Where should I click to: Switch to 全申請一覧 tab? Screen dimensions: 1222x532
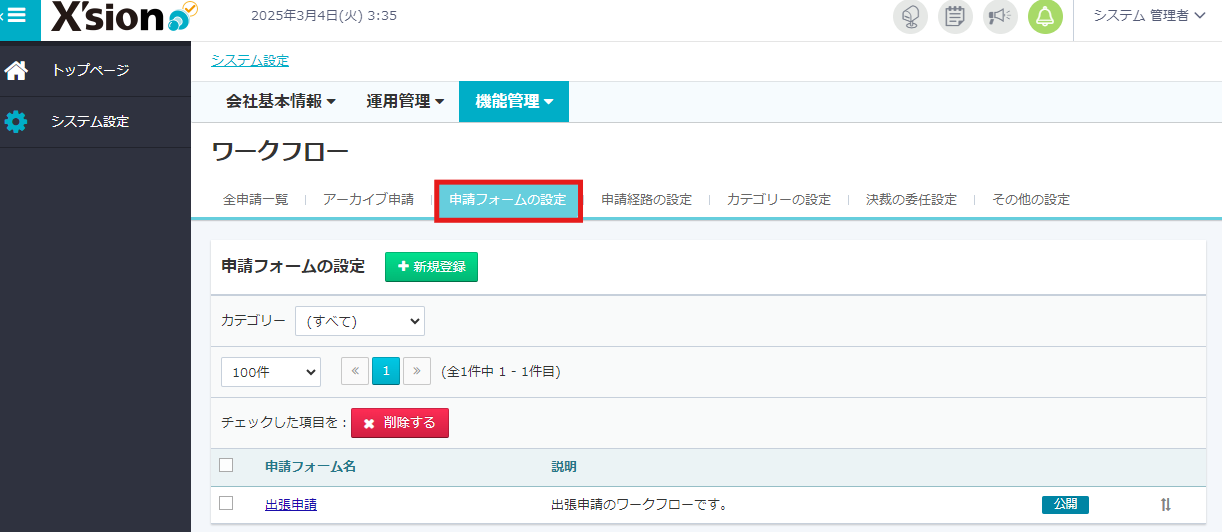click(256, 199)
